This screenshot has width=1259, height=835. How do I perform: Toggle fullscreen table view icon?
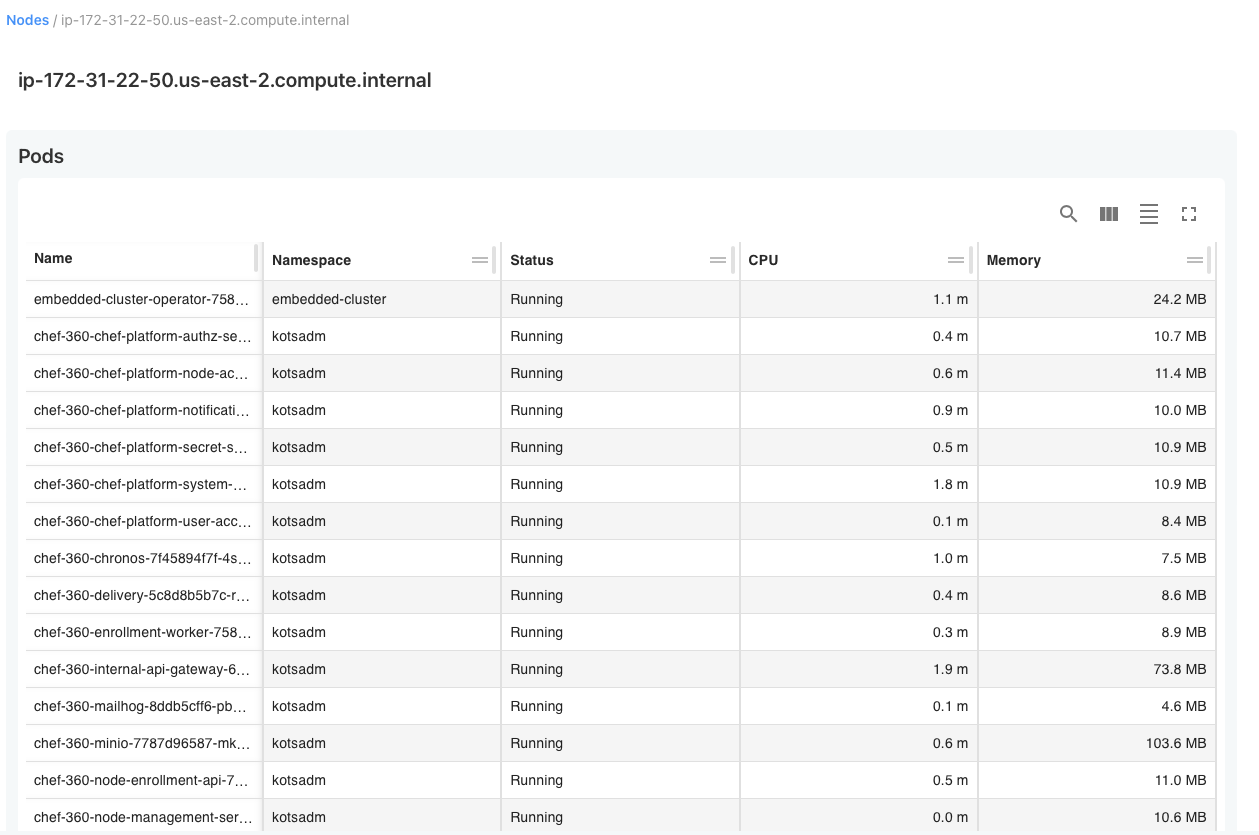pyautogui.click(x=1188, y=214)
